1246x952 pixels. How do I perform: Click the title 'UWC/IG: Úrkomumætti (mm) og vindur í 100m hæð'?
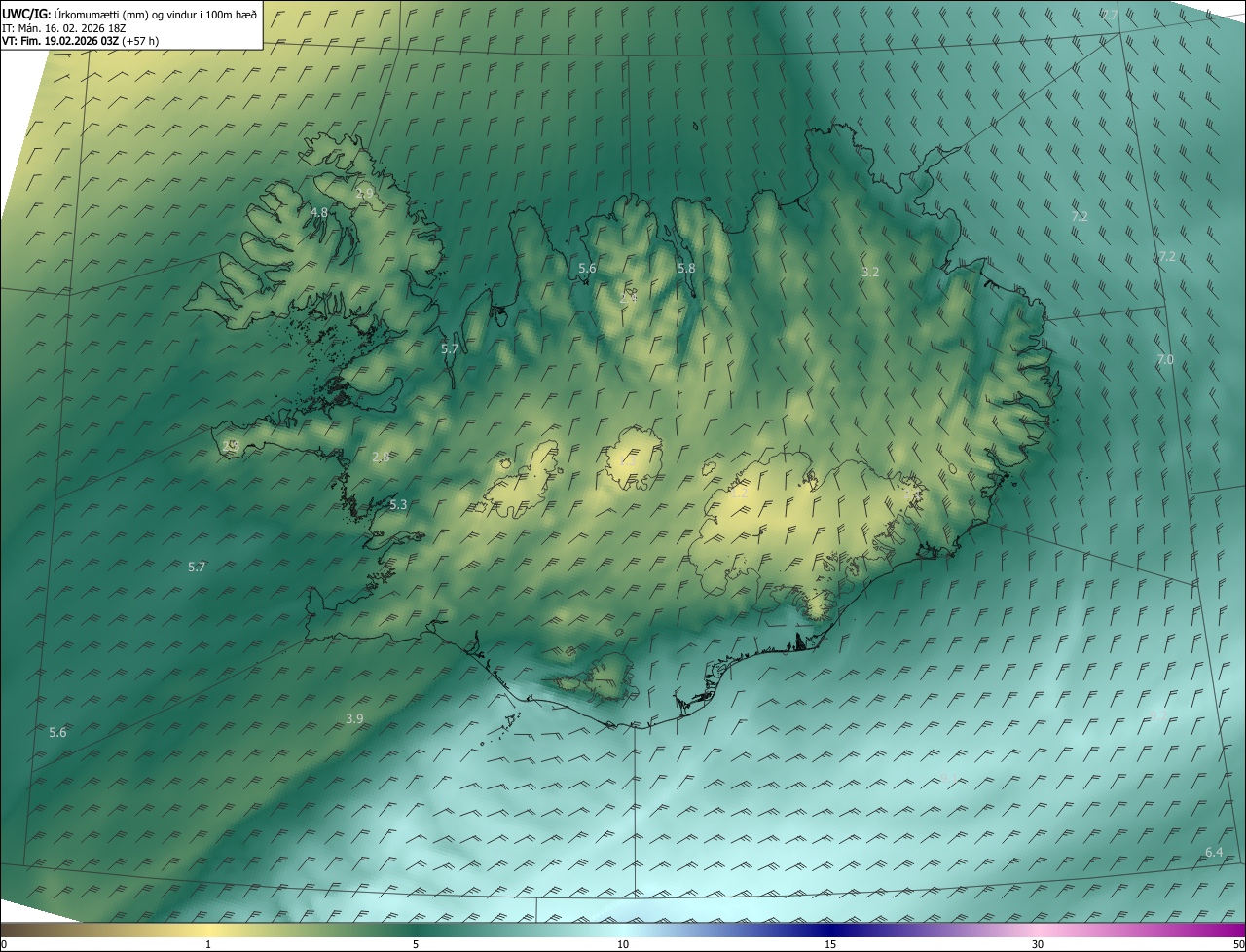tap(129, 14)
